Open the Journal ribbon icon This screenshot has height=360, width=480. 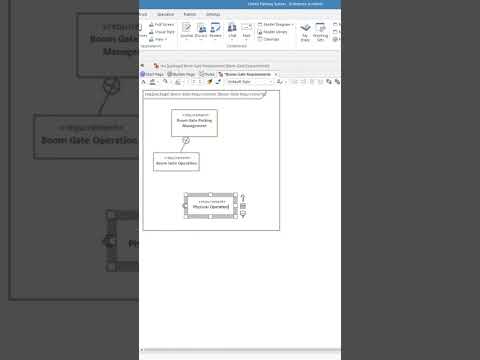point(187,31)
